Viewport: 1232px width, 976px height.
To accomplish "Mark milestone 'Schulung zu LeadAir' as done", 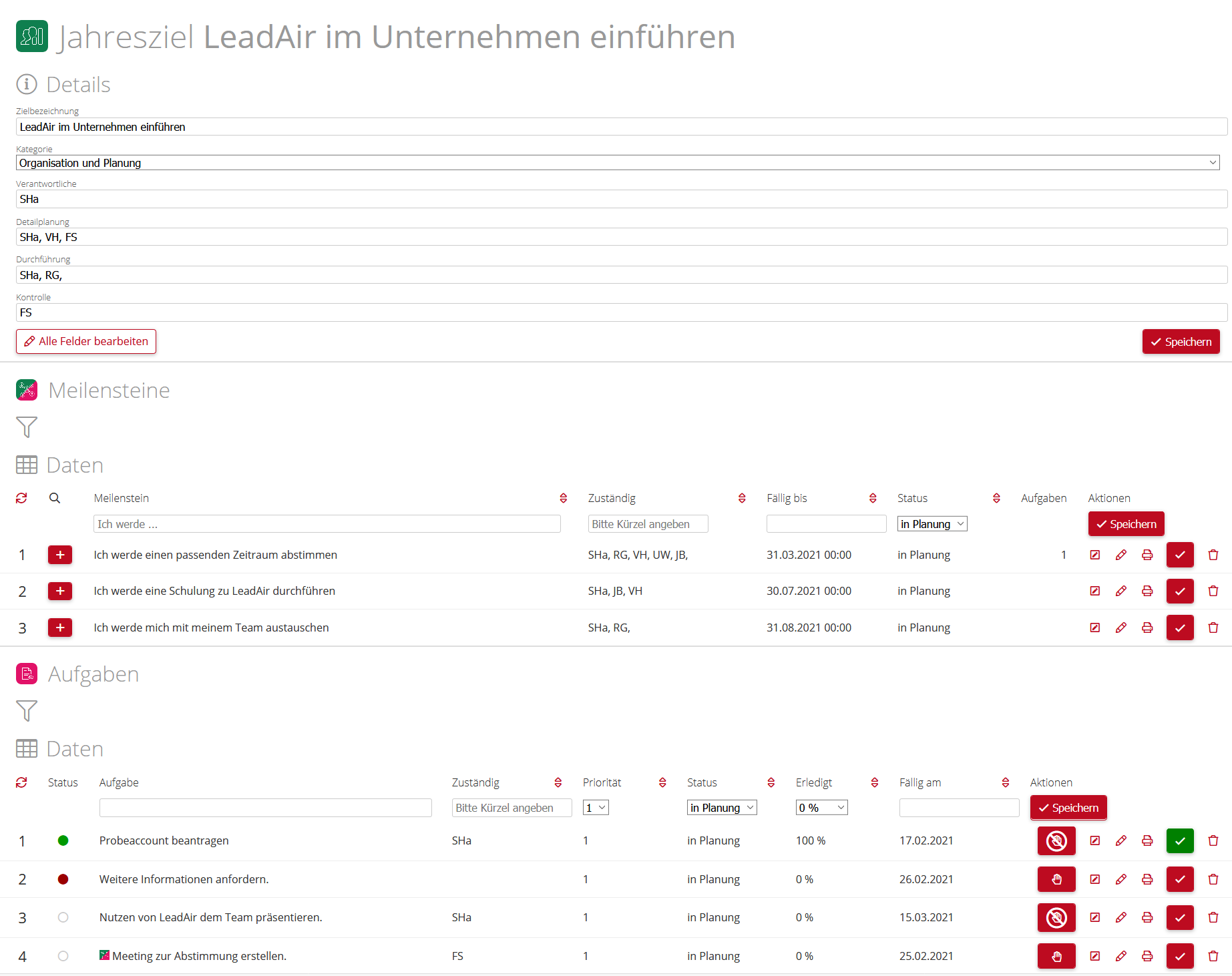I will tap(1180, 591).
